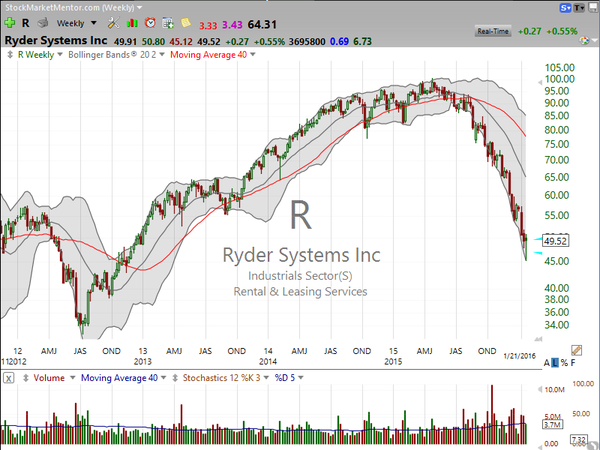Click the 2013 year label on time axis

click(x=142, y=361)
